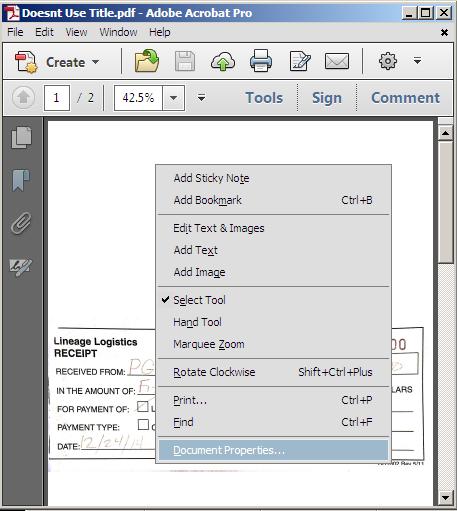Open the zoom percentage dropdown

[x=173, y=98]
